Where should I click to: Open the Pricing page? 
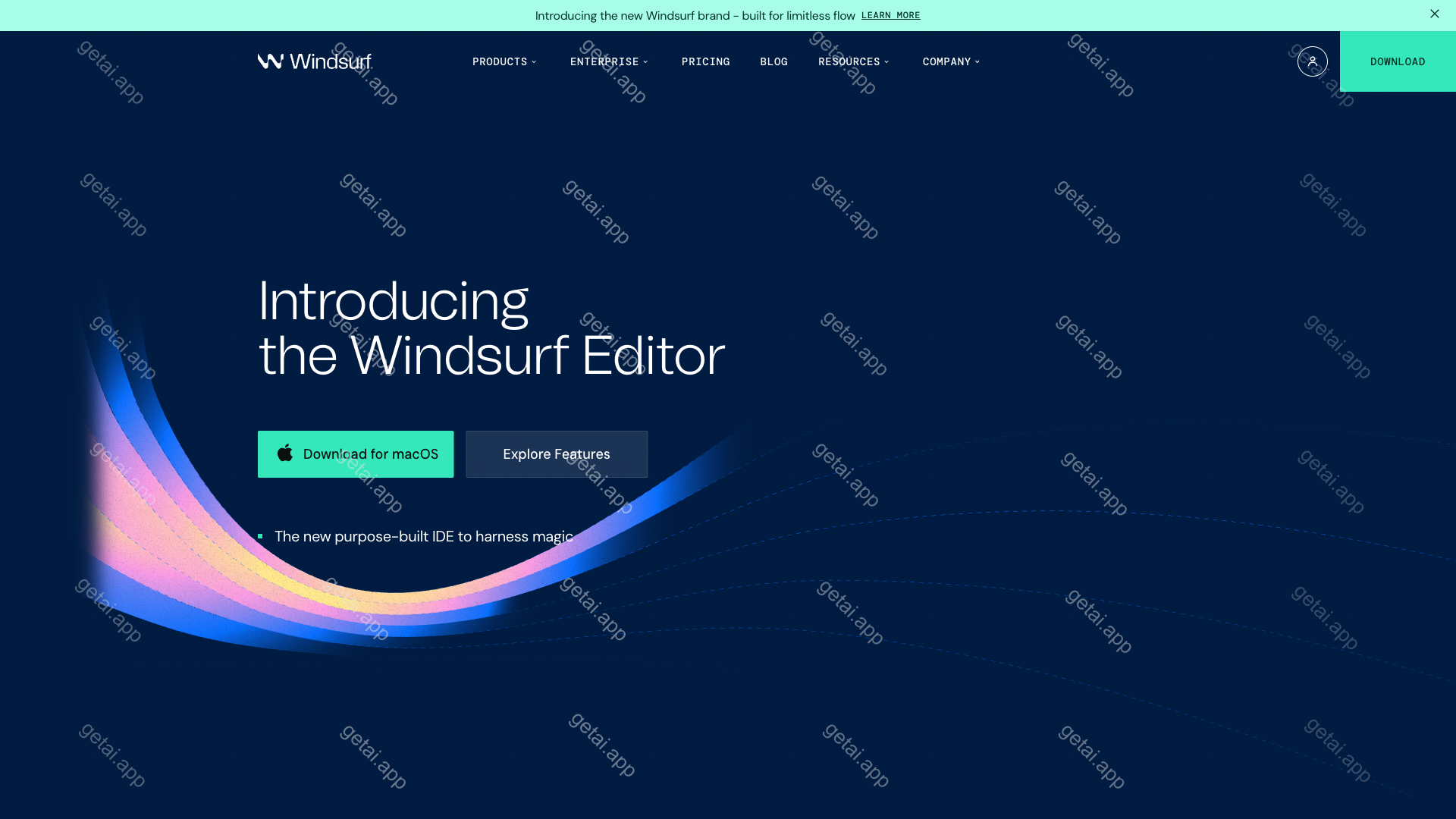[x=705, y=61]
